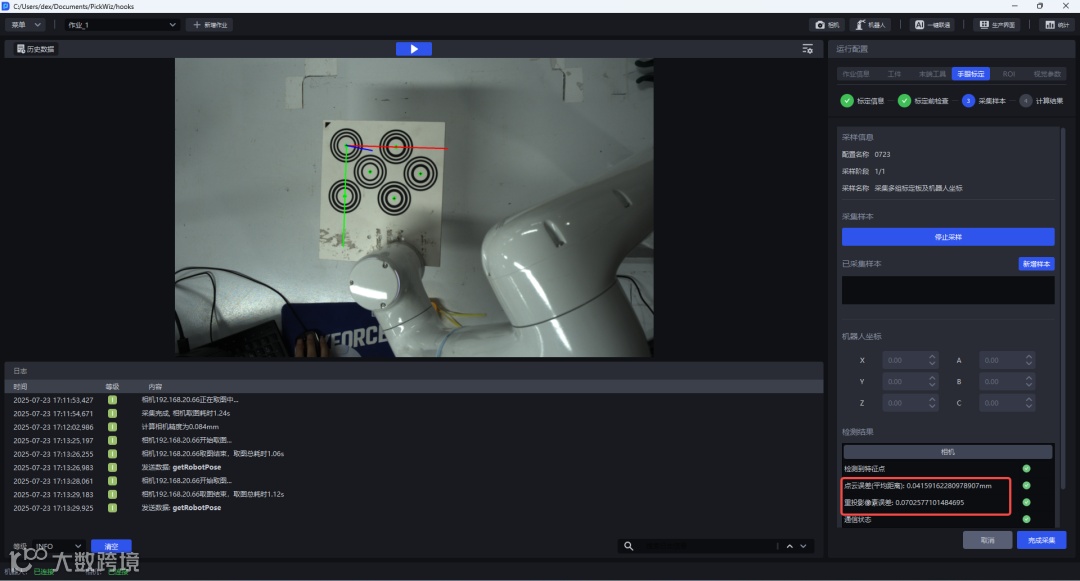The image size is (1080, 581).
Task: Click the Z coordinate stepper arrows
Action: 932,403
